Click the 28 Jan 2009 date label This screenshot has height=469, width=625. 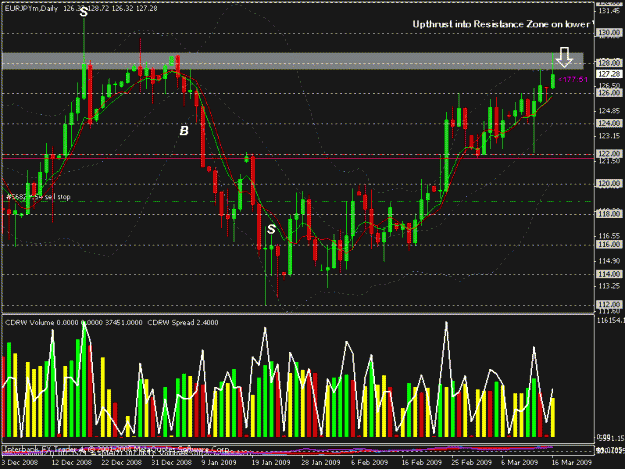[321, 462]
